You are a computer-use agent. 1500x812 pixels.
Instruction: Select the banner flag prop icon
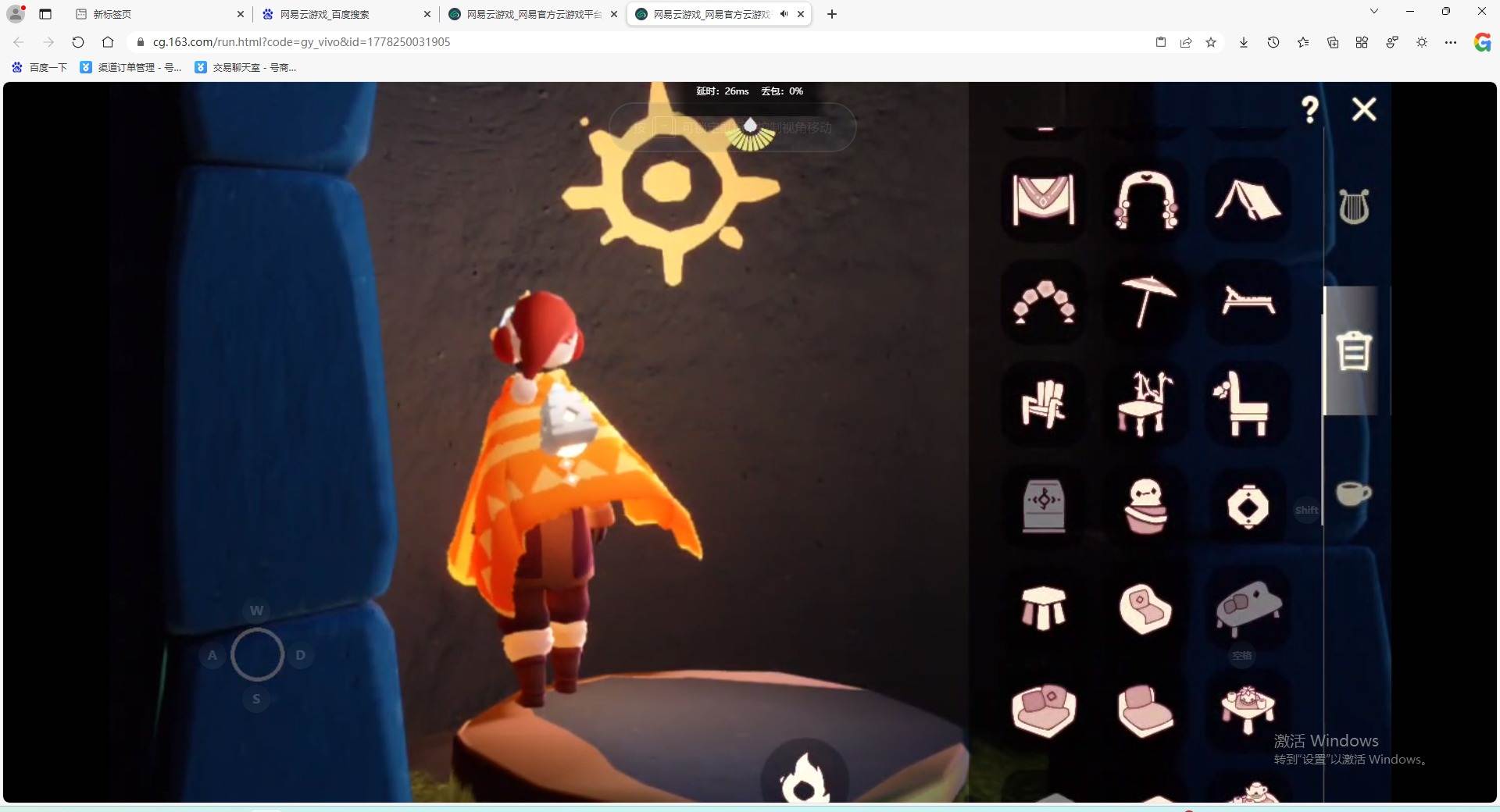tap(1044, 200)
